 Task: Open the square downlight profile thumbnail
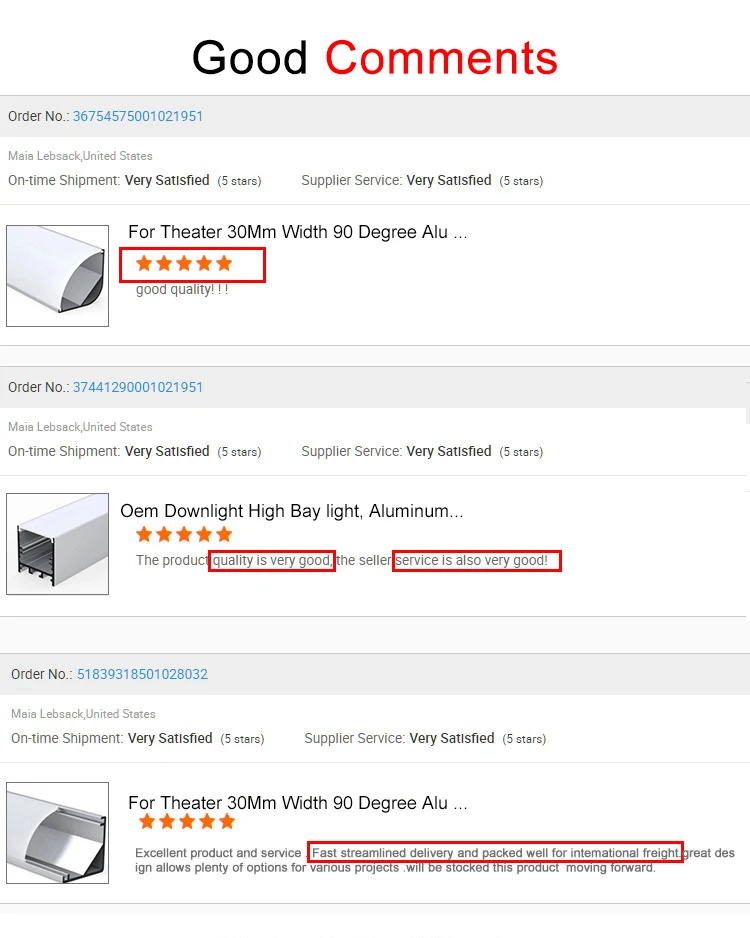[x=57, y=544]
